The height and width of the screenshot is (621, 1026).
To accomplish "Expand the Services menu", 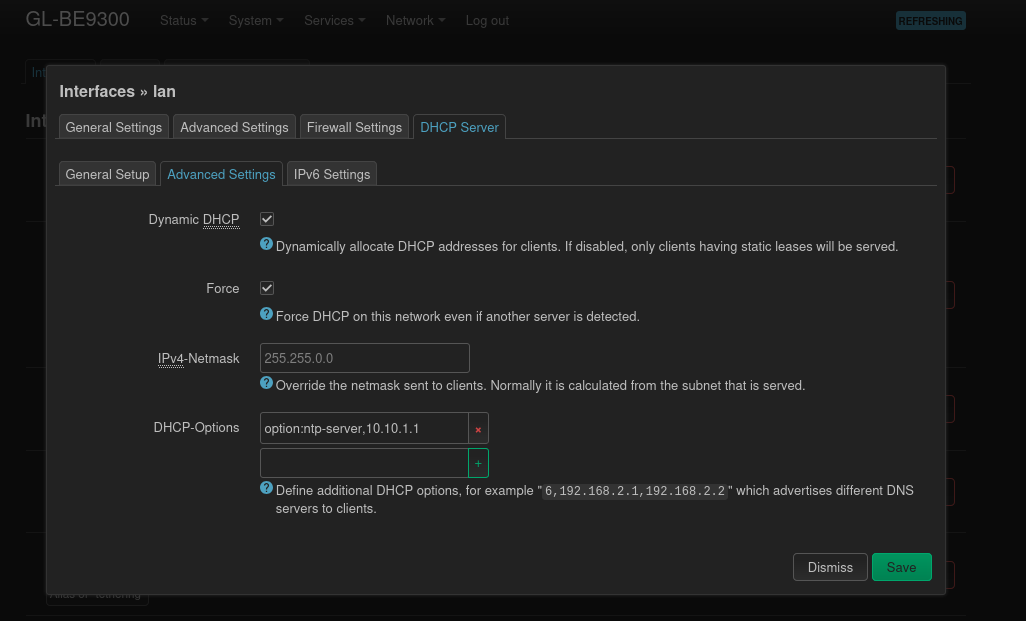I will (x=334, y=20).
